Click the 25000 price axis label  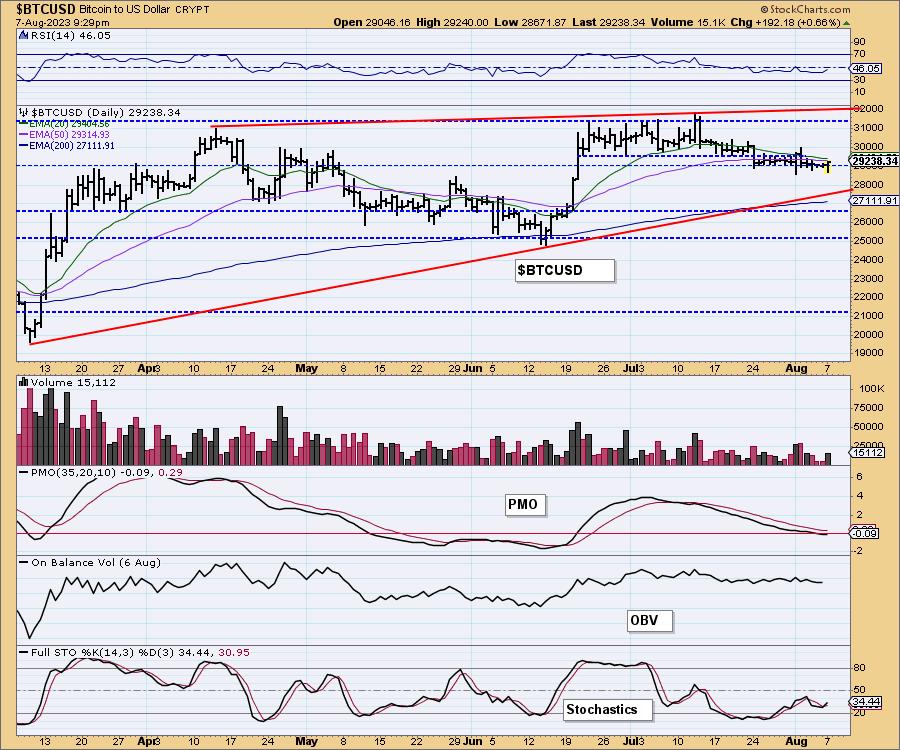[x=868, y=240]
